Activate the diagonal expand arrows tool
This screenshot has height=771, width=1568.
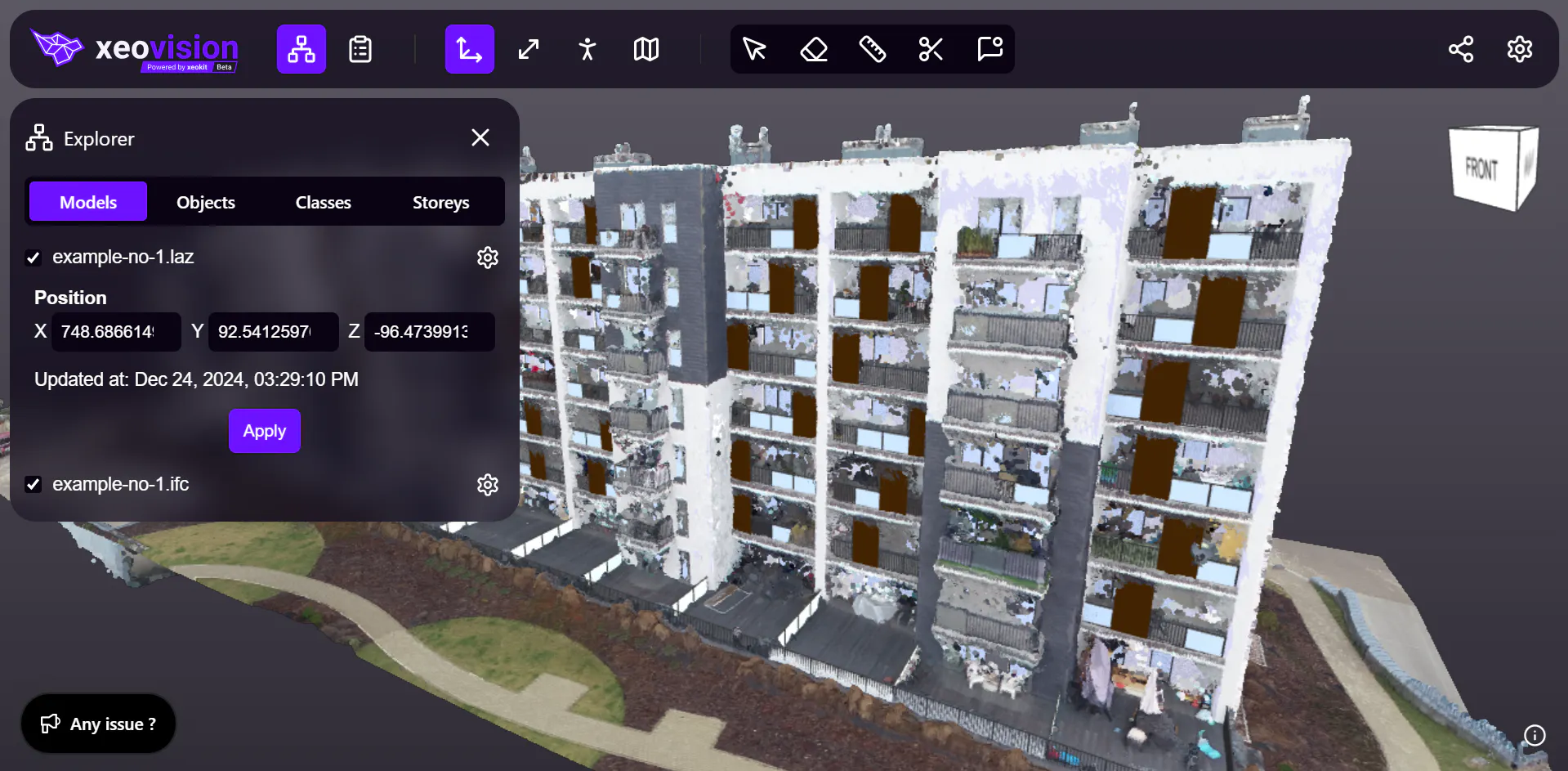529,49
